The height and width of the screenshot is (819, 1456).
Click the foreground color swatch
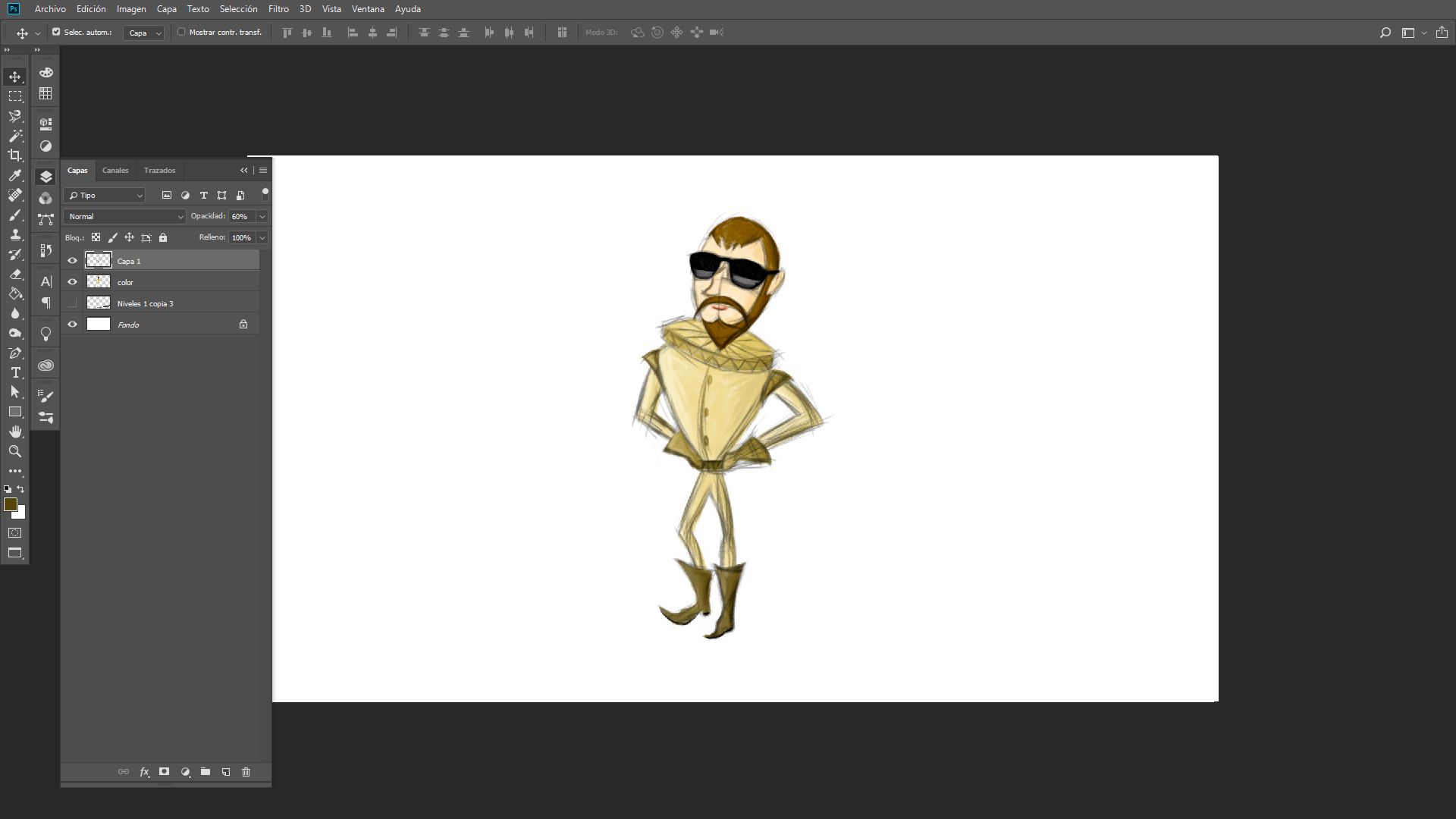coord(10,504)
